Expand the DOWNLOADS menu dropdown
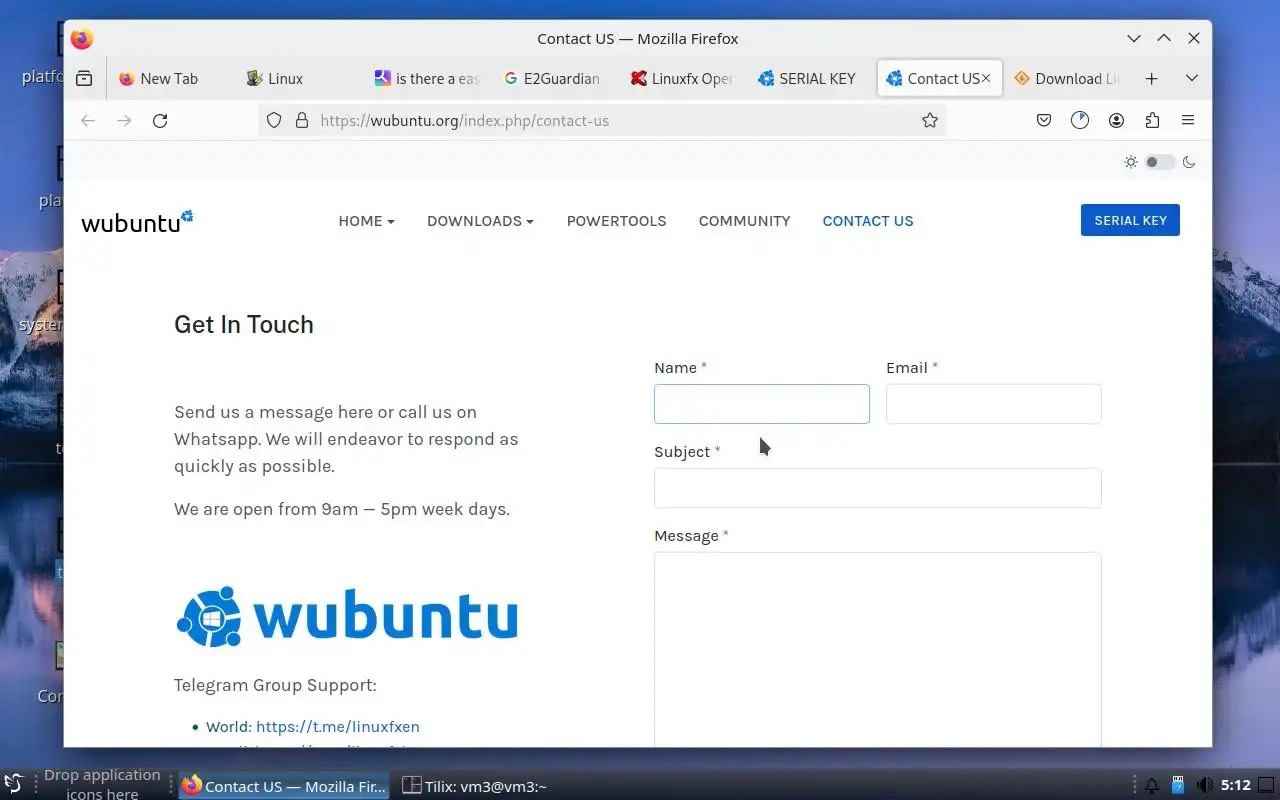Viewport: 1280px width, 800px height. (480, 221)
